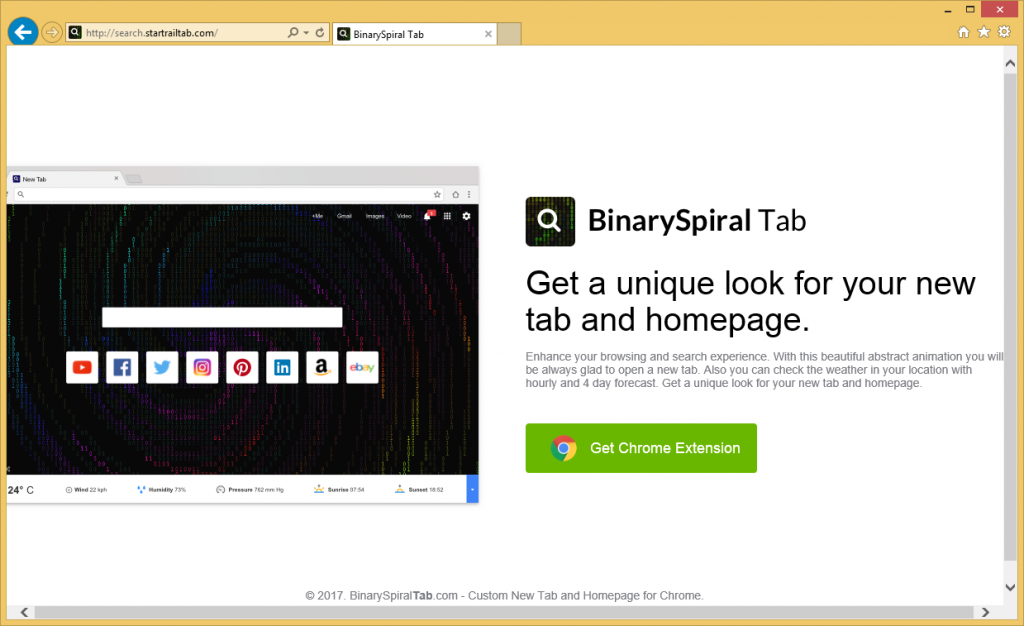This screenshot has height=626, width=1024.
Task: Click the home icon in preview browser
Action: click(x=455, y=195)
